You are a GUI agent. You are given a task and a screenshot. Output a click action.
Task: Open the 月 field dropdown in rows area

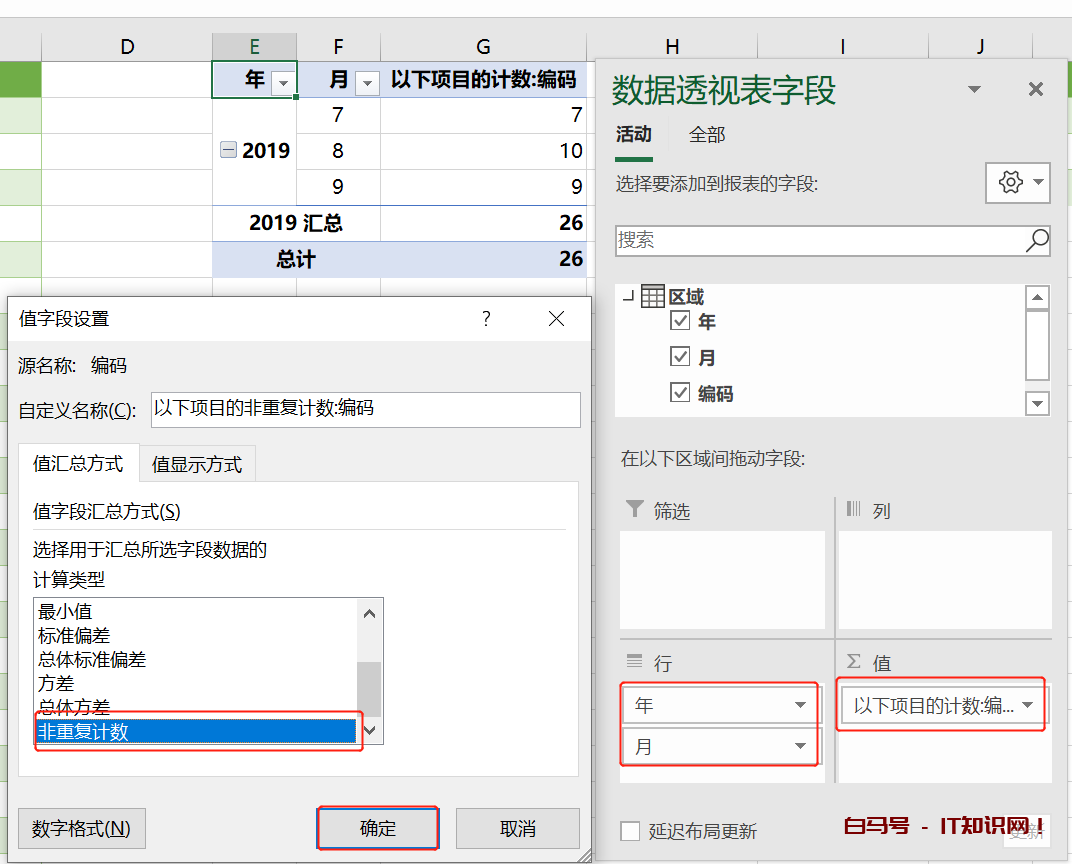click(x=800, y=745)
